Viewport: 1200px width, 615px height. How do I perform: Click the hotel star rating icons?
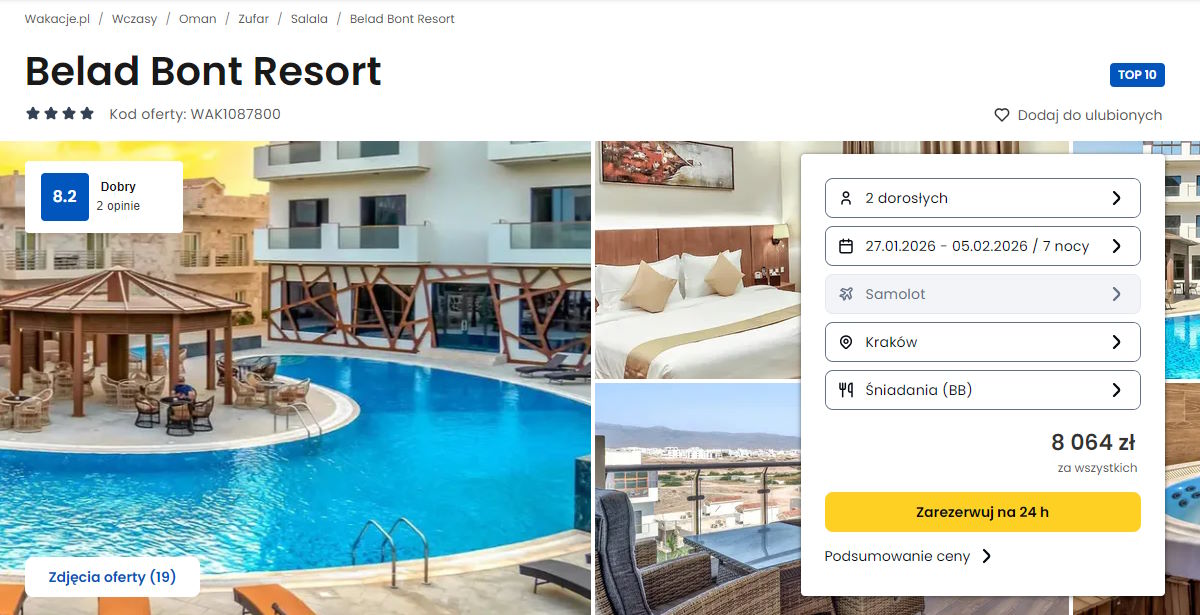pyautogui.click(x=60, y=114)
